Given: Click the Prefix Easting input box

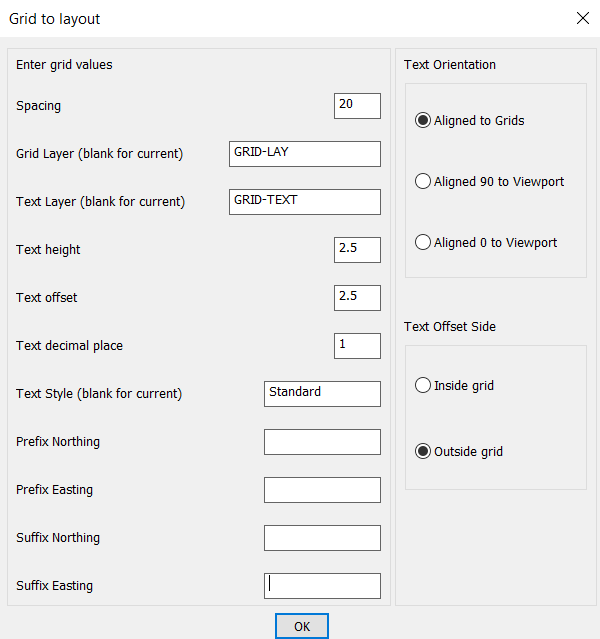Looking at the screenshot, I should click(322, 490).
